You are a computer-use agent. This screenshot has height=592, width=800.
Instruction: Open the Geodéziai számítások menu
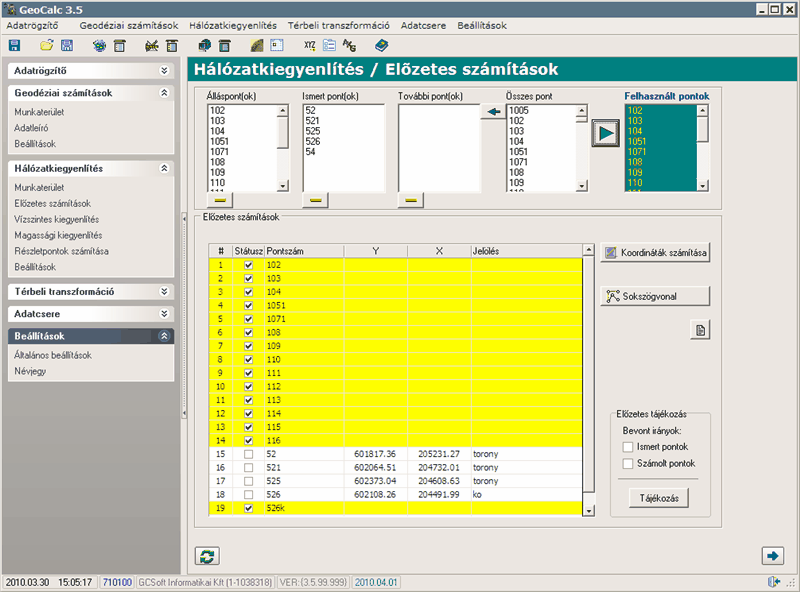pos(129,26)
